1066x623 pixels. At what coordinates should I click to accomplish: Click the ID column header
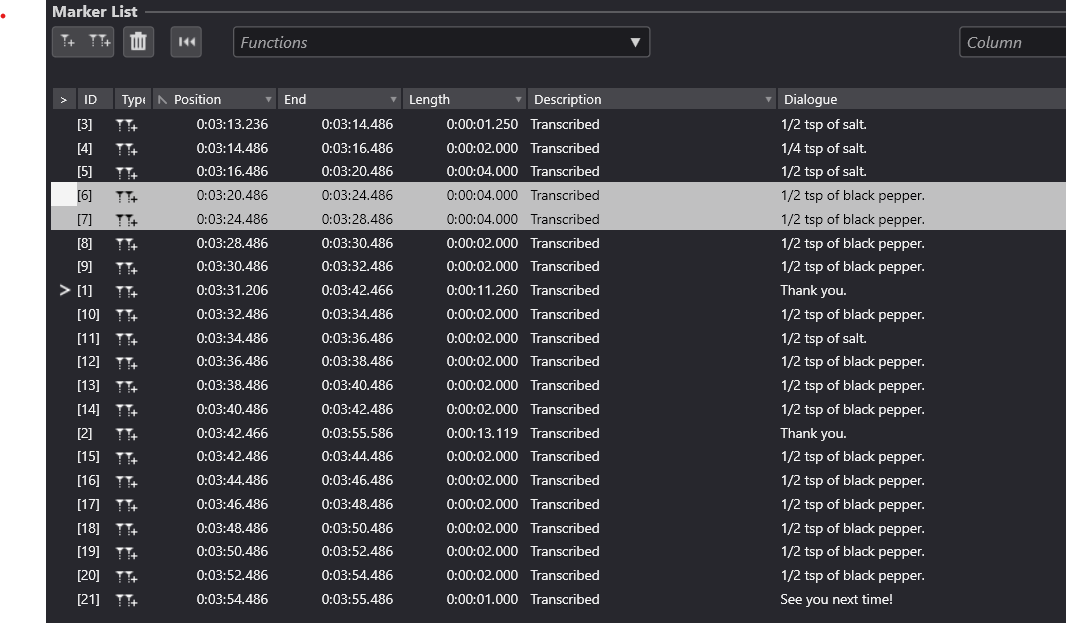click(91, 100)
